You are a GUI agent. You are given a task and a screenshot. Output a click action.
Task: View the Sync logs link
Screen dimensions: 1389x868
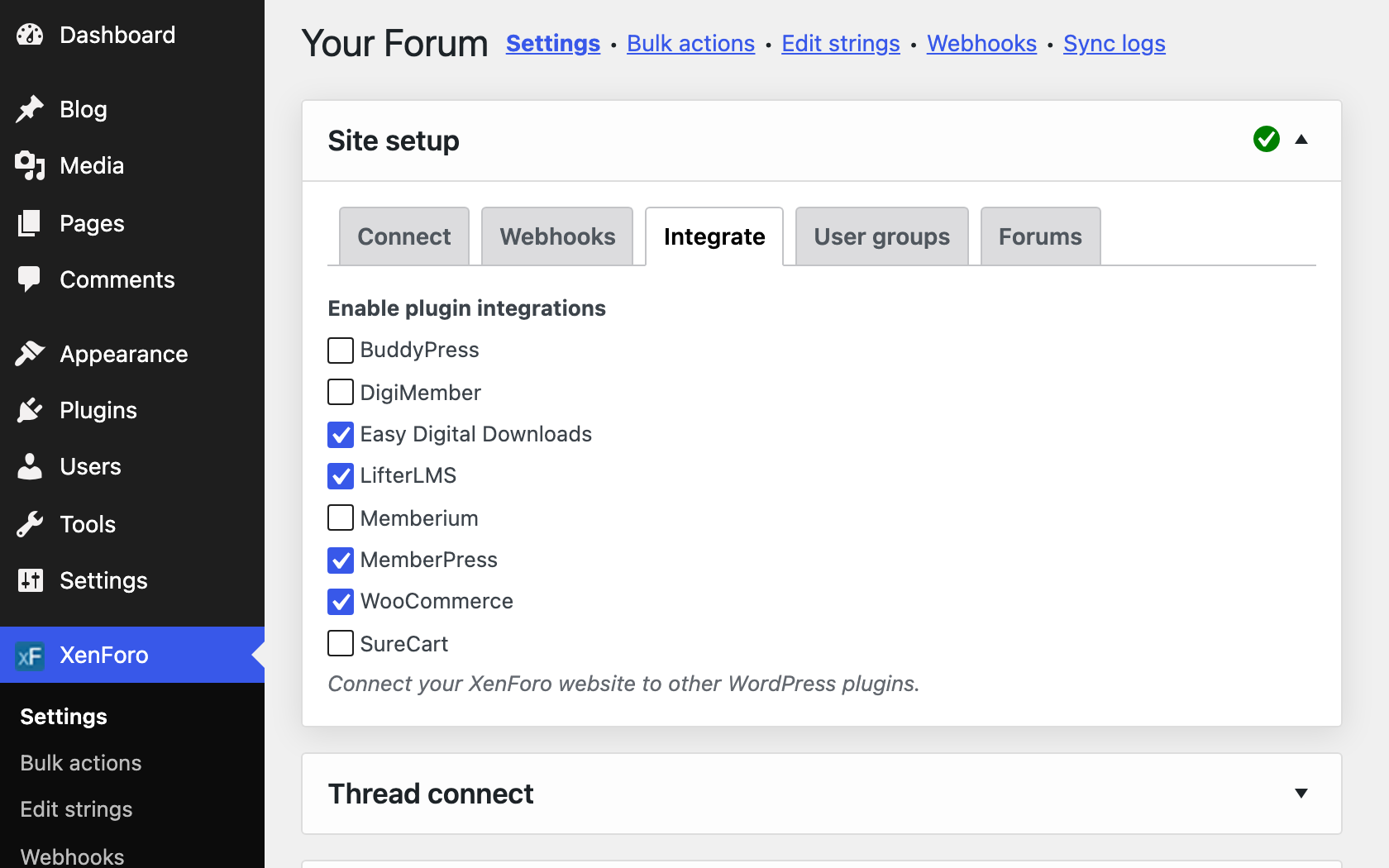(x=1115, y=43)
